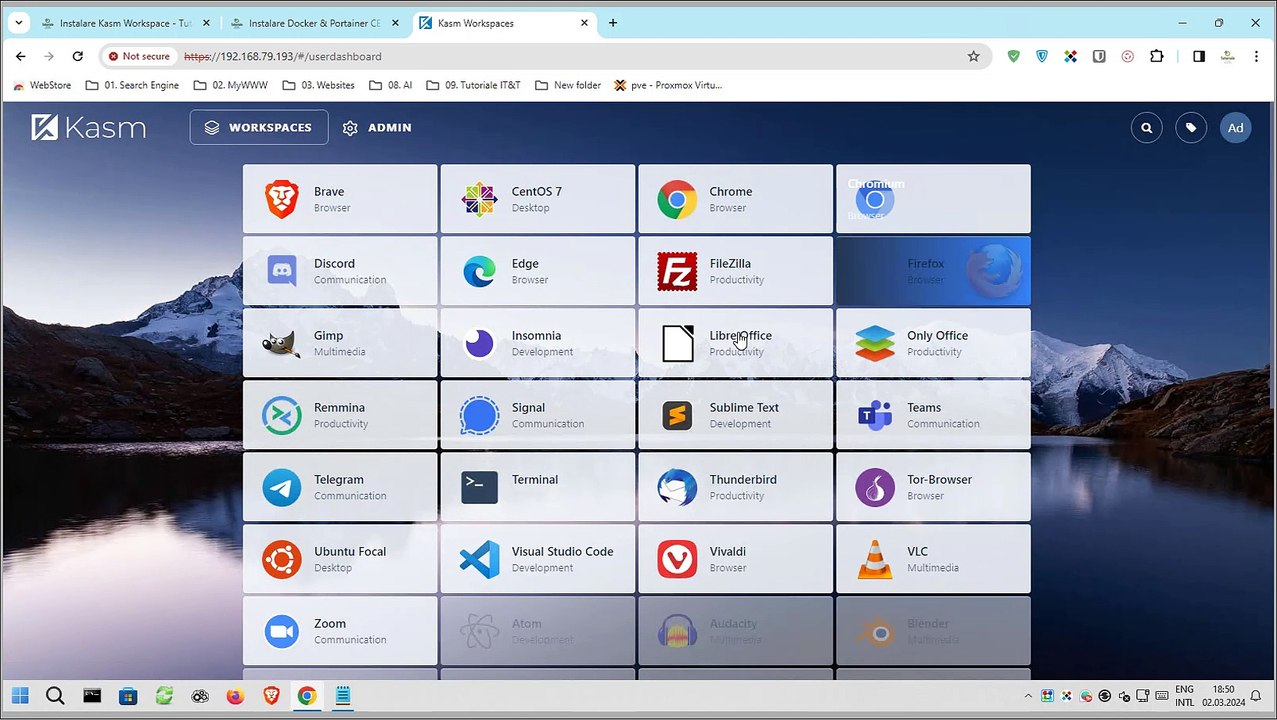Open Chrome three-dot menu
This screenshot has width=1277, height=720.
pyautogui.click(x=1256, y=57)
